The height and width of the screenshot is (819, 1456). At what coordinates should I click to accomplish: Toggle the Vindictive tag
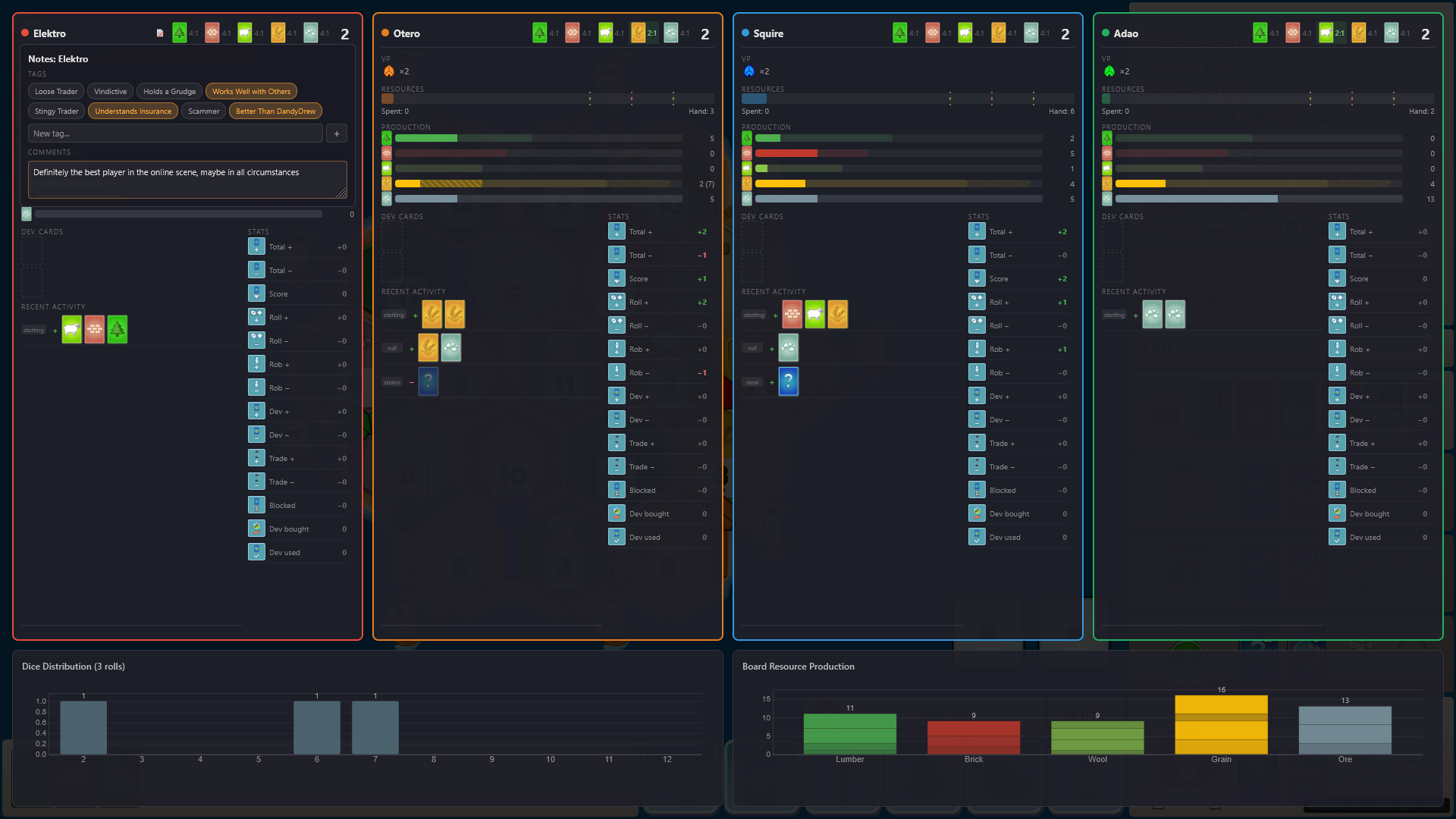click(111, 92)
